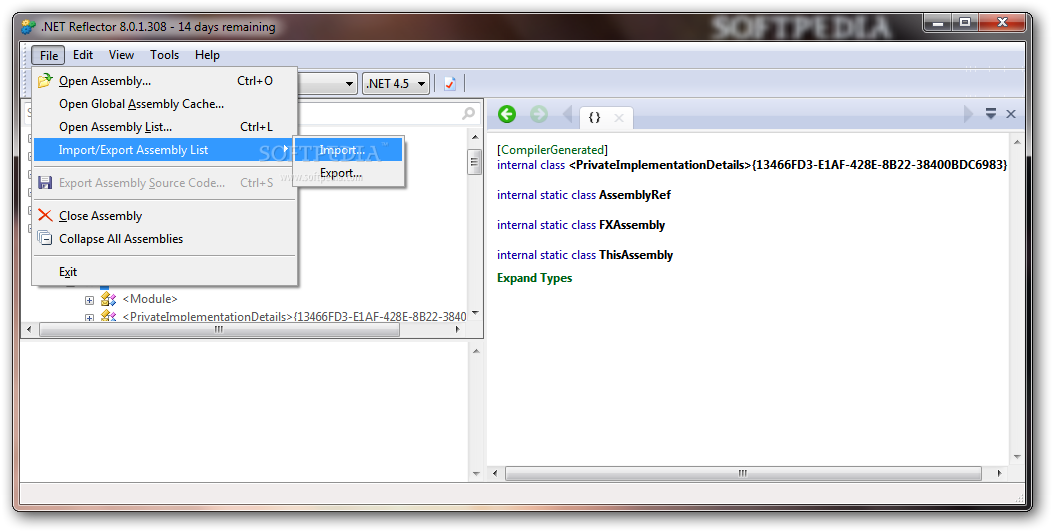Choose Exit from File menu
The image size is (1053, 532).
pyautogui.click(x=165, y=271)
